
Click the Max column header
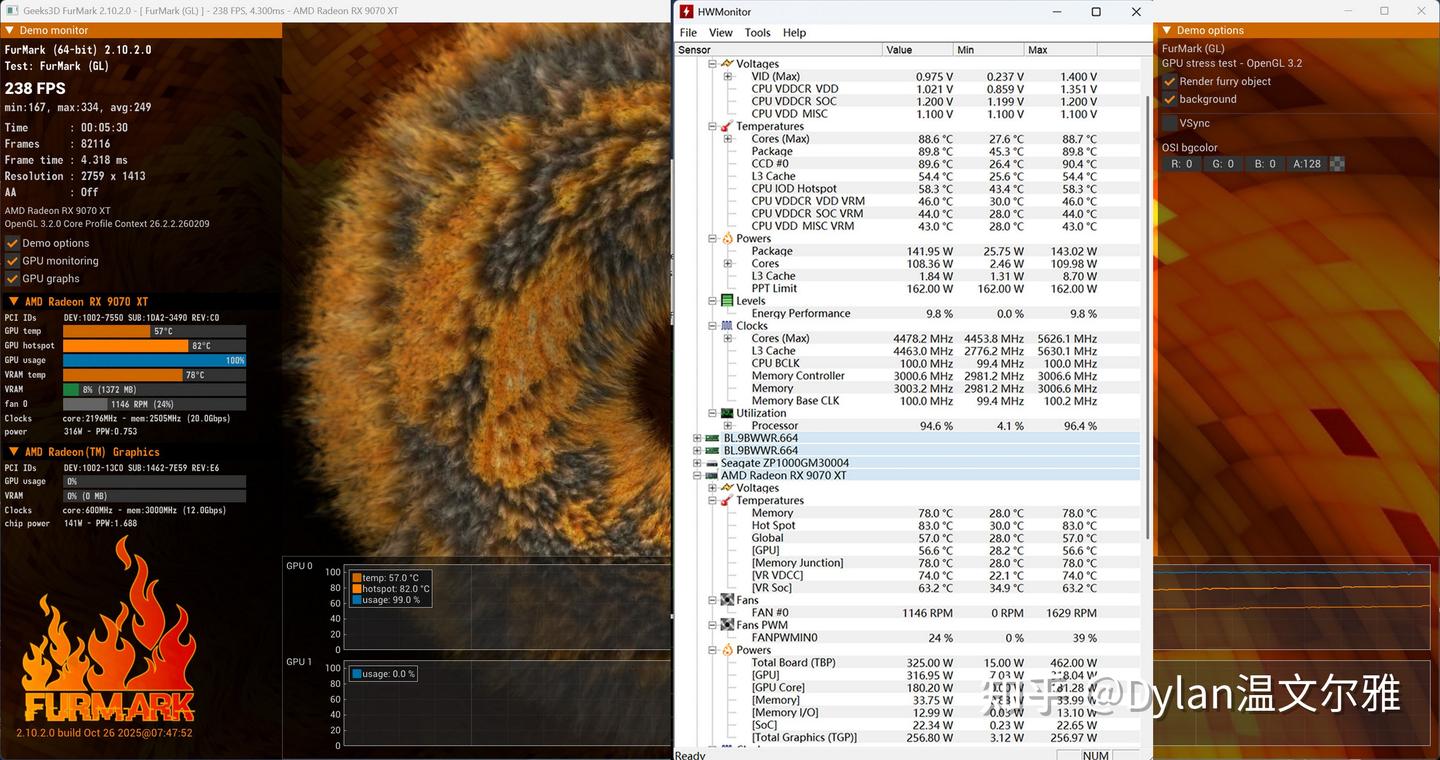pyautogui.click(x=1060, y=50)
